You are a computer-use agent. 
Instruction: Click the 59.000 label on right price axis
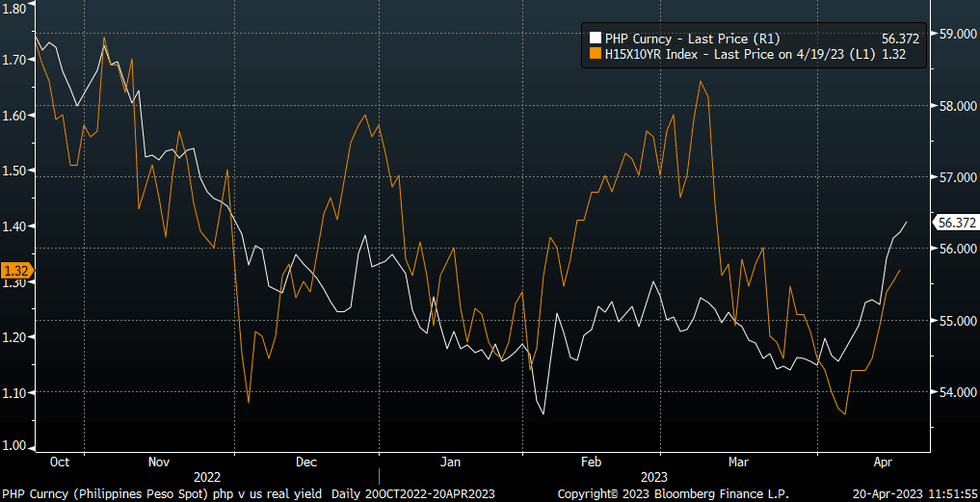point(956,34)
